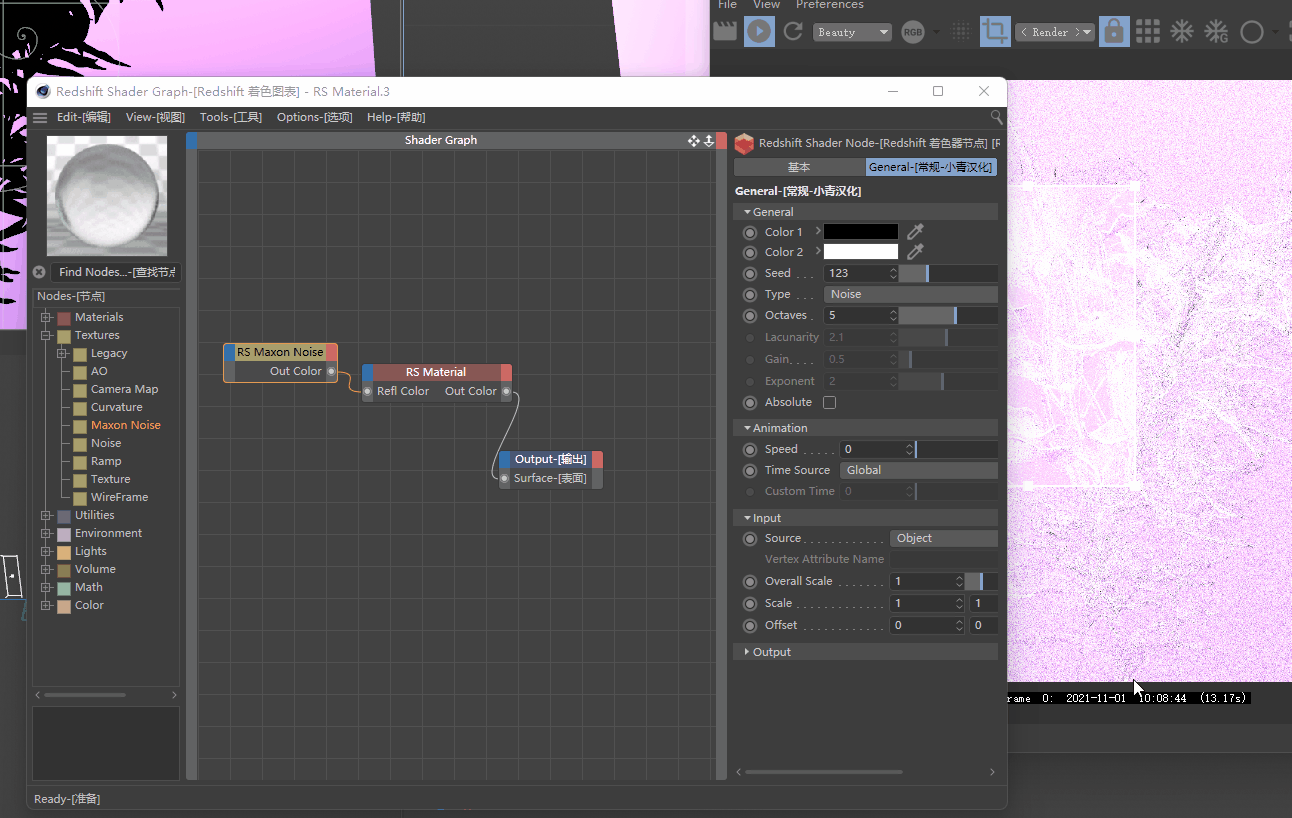
Task: Select the WireFrame texture node
Action: [119, 497]
